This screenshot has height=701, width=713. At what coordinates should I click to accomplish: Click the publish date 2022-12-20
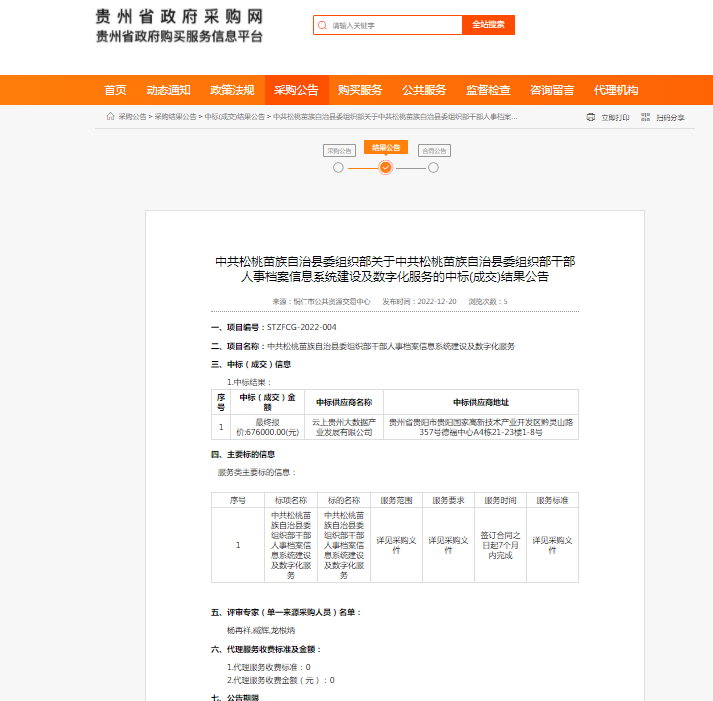pyautogui.click(x=437, y=301)
